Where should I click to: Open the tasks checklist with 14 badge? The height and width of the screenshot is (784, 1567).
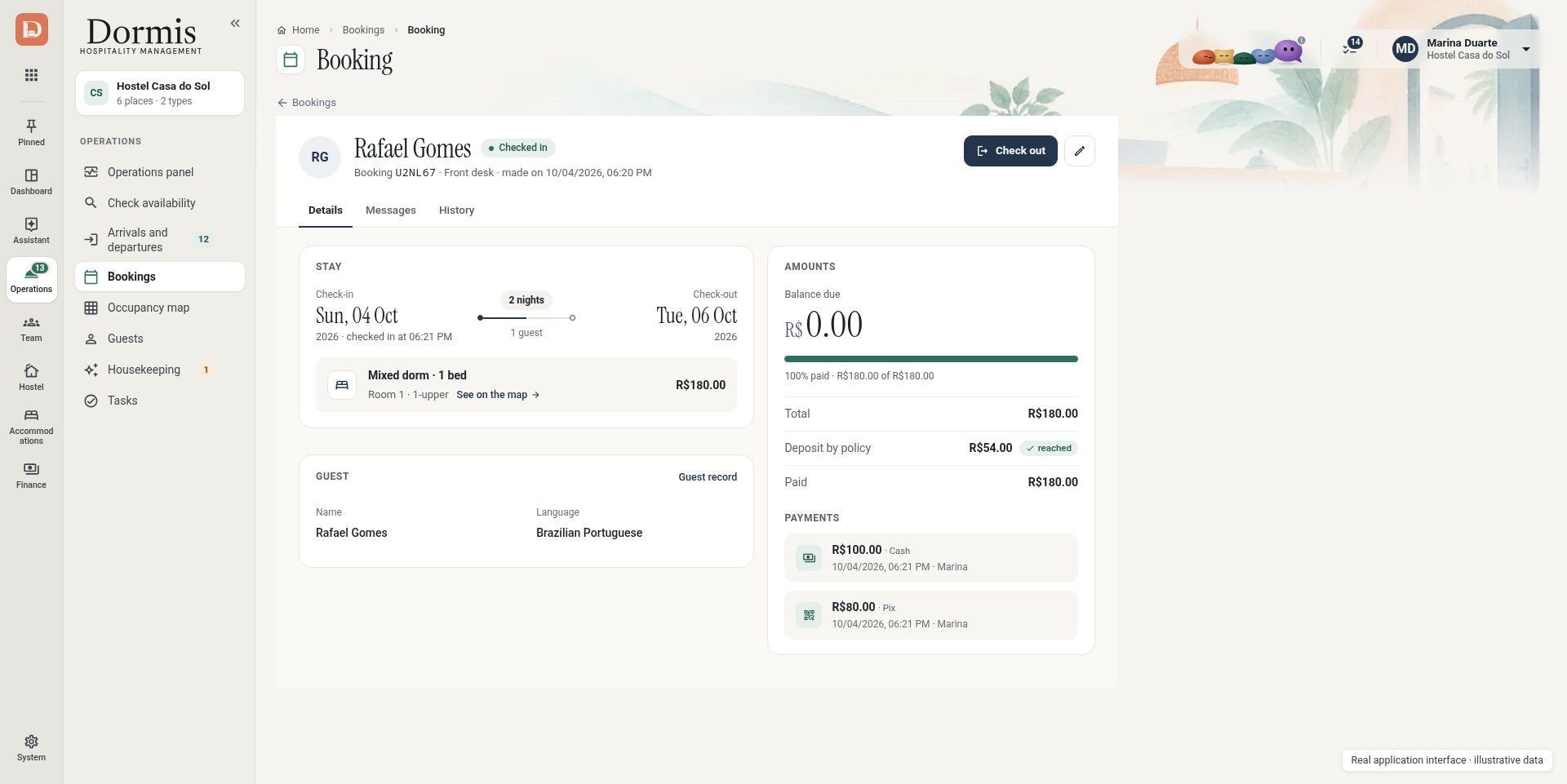click(x=1351, y=47)
